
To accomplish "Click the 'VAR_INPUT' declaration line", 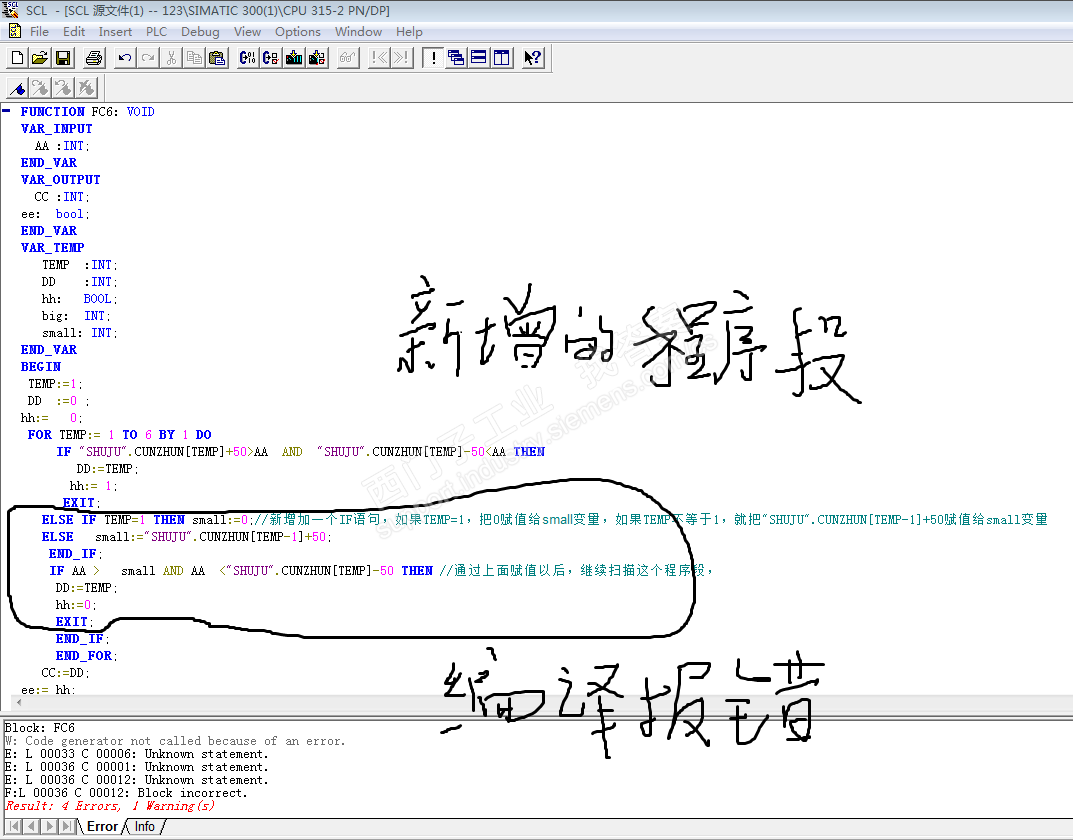I will click(56, 129).
